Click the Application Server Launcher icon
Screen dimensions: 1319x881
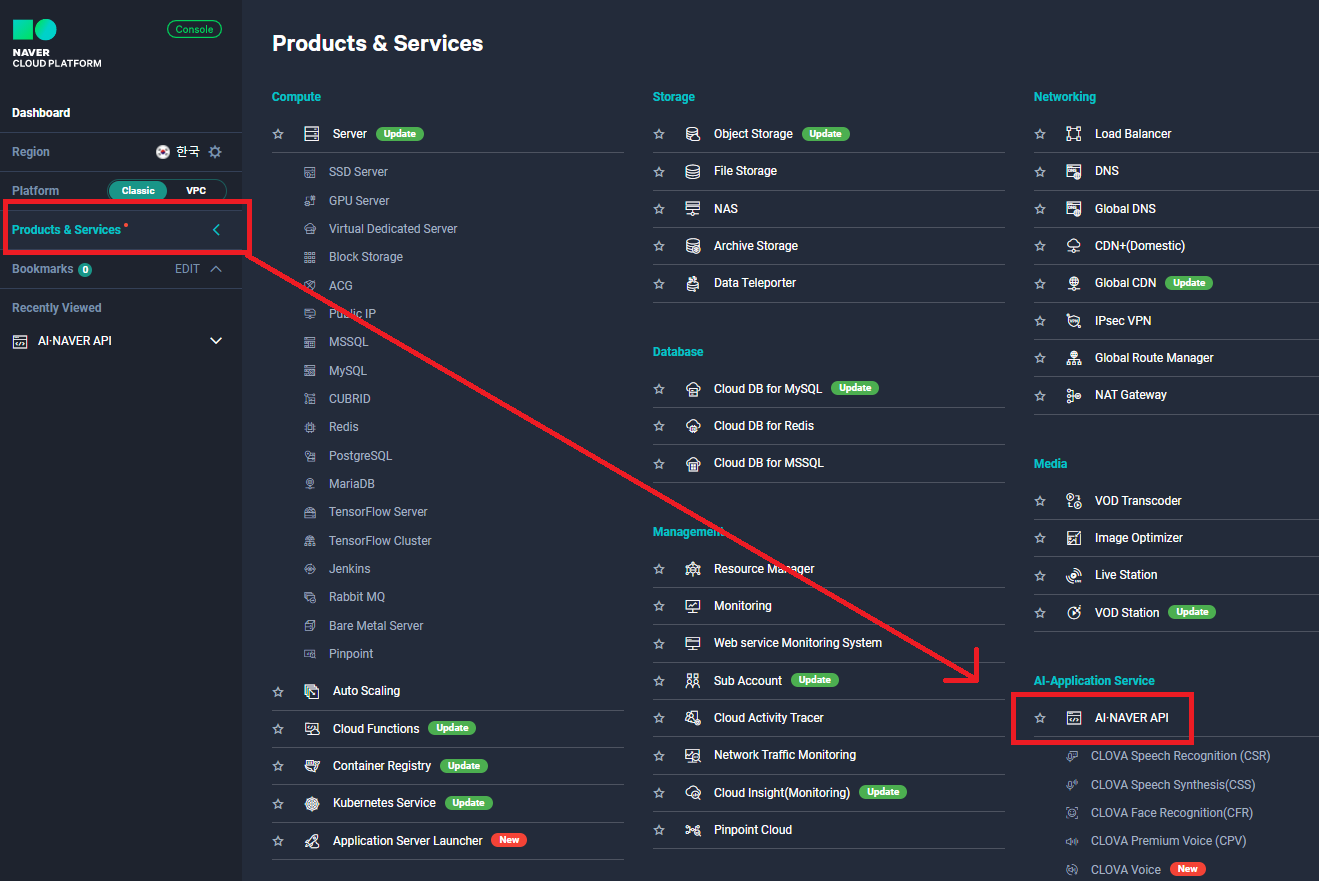pos(311,841)
